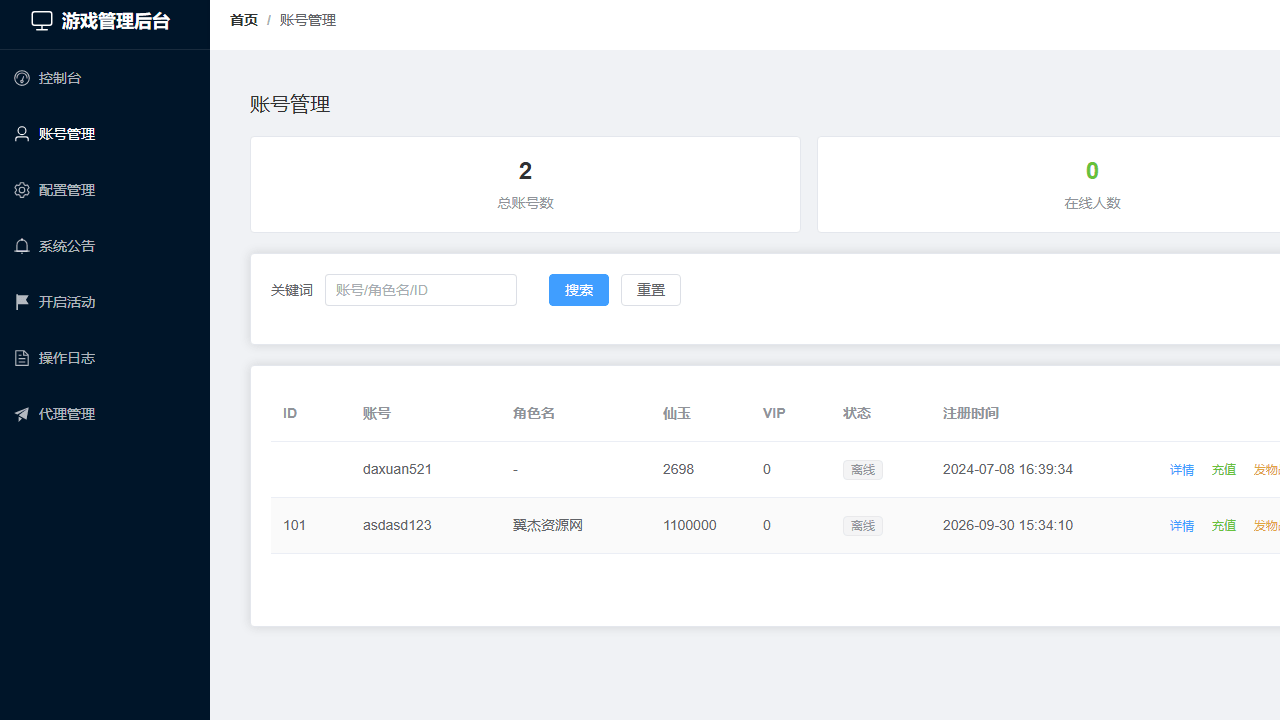
Task: Open the 系统公告 bell icon
Action: tap(22, 246)
